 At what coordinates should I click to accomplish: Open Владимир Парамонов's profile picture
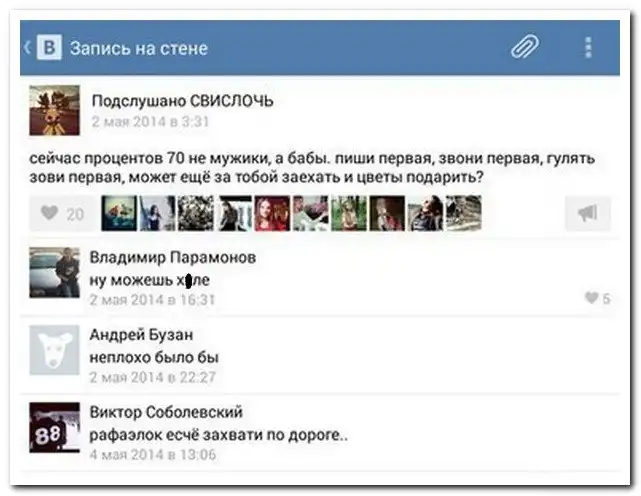54,272
